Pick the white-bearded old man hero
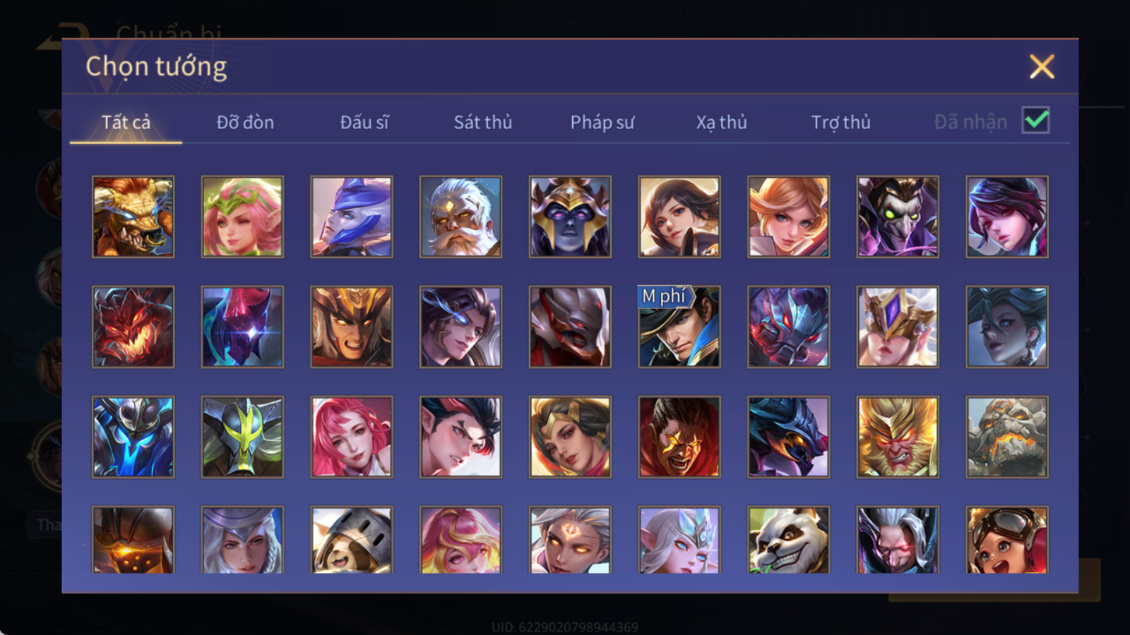1130x635 pixels. [461, 217]
